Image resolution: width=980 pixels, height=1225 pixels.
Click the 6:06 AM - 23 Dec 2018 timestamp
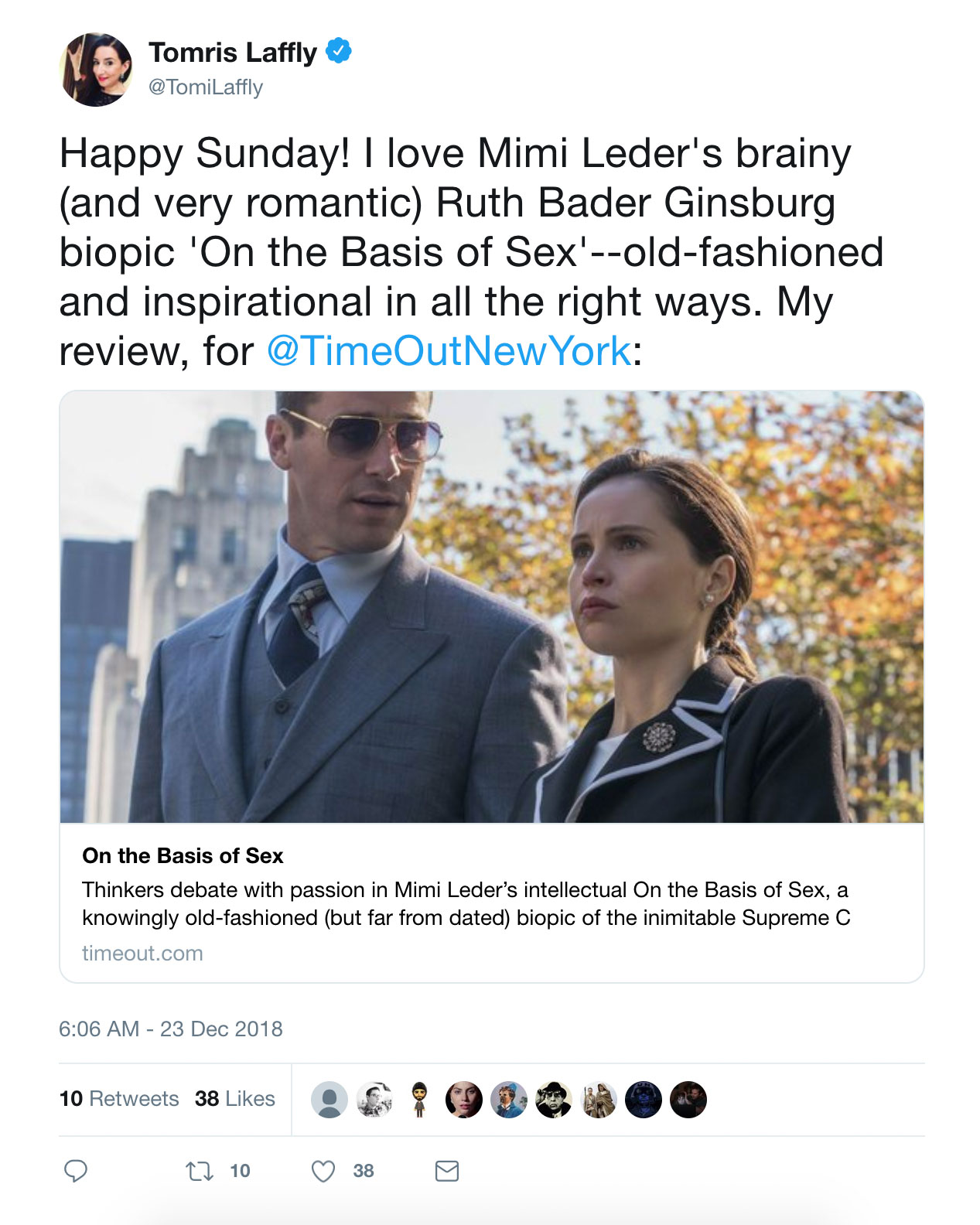(x=171, y=1029)
